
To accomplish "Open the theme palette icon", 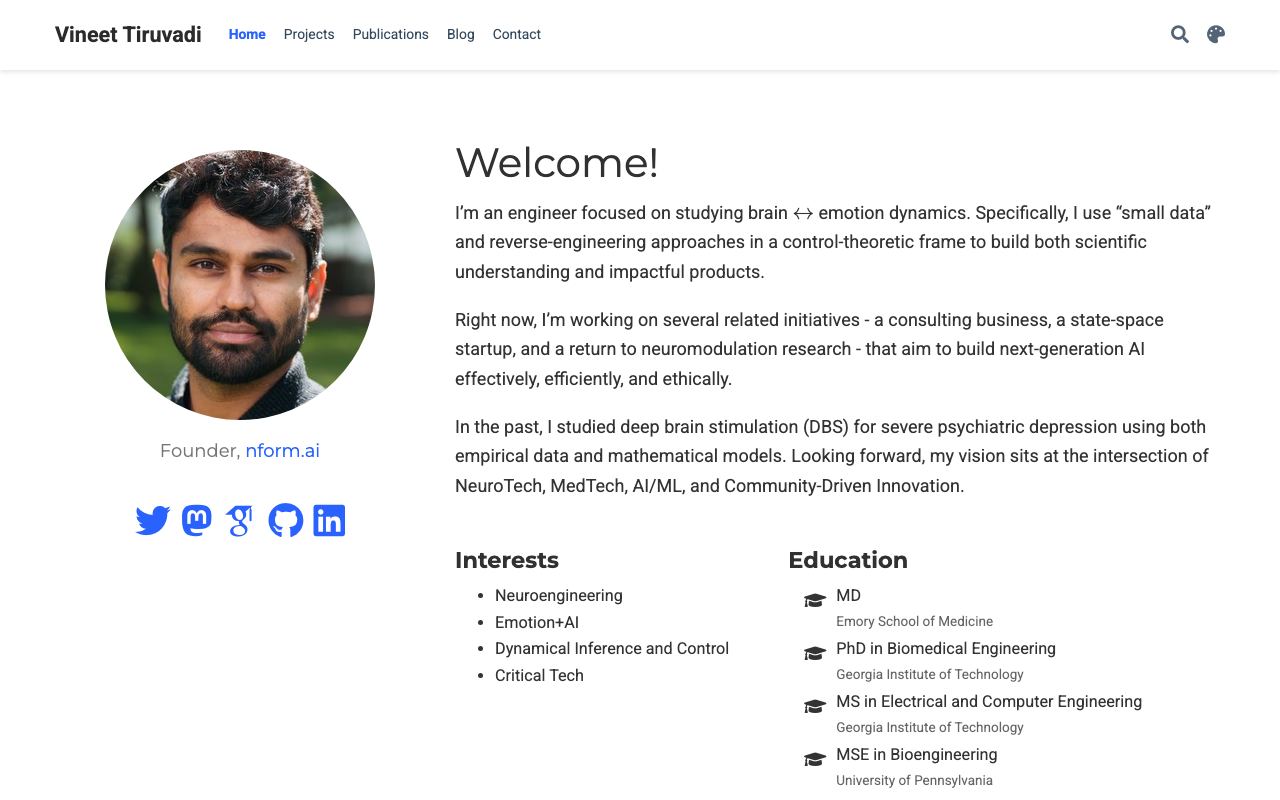I will [x=1216, y=34].
